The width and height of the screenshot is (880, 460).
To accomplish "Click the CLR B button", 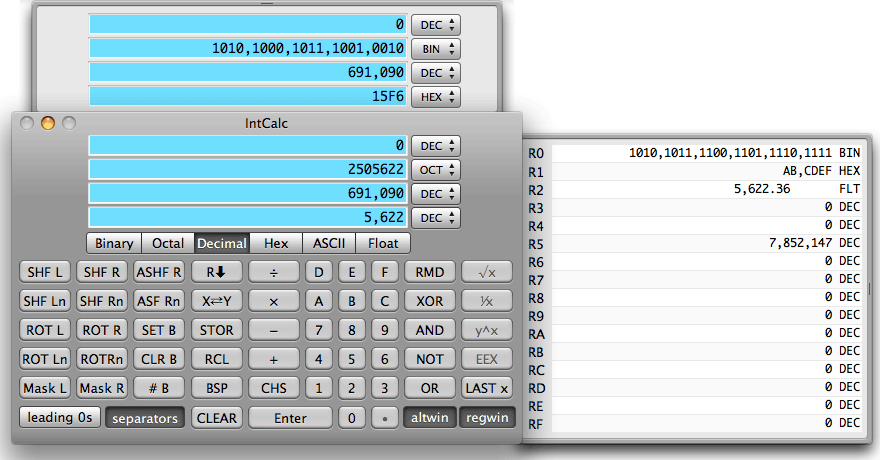I will point(159,360).
